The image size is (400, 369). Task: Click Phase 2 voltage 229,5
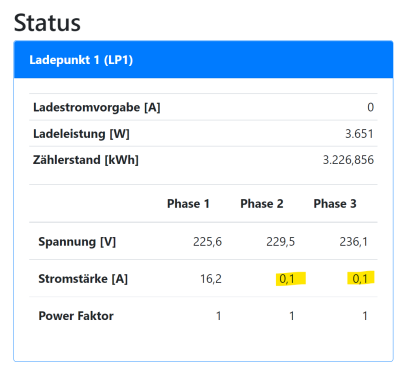click(x=280, y=241)
